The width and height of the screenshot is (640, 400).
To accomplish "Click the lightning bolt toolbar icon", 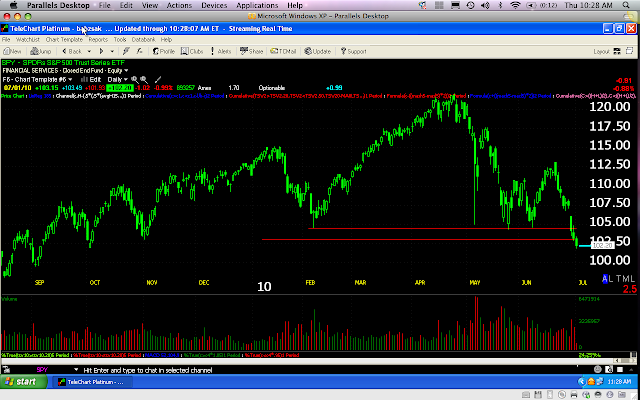I will click(x=126, y=51).
